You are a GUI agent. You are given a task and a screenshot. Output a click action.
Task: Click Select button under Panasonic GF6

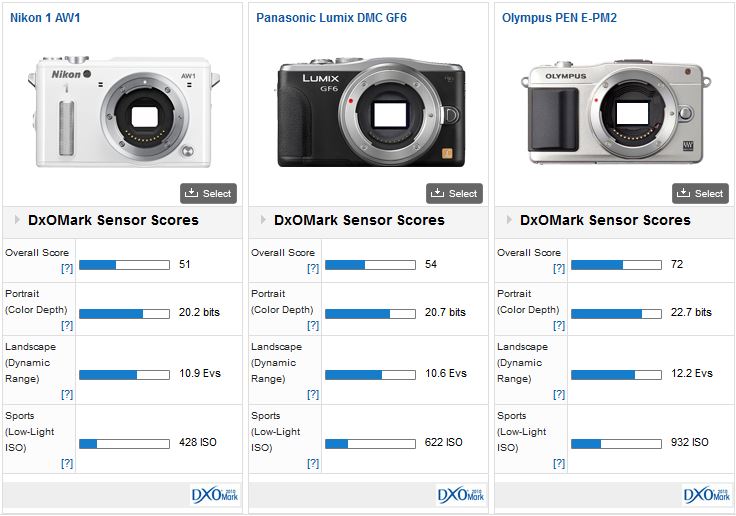(x=454, y=193)
